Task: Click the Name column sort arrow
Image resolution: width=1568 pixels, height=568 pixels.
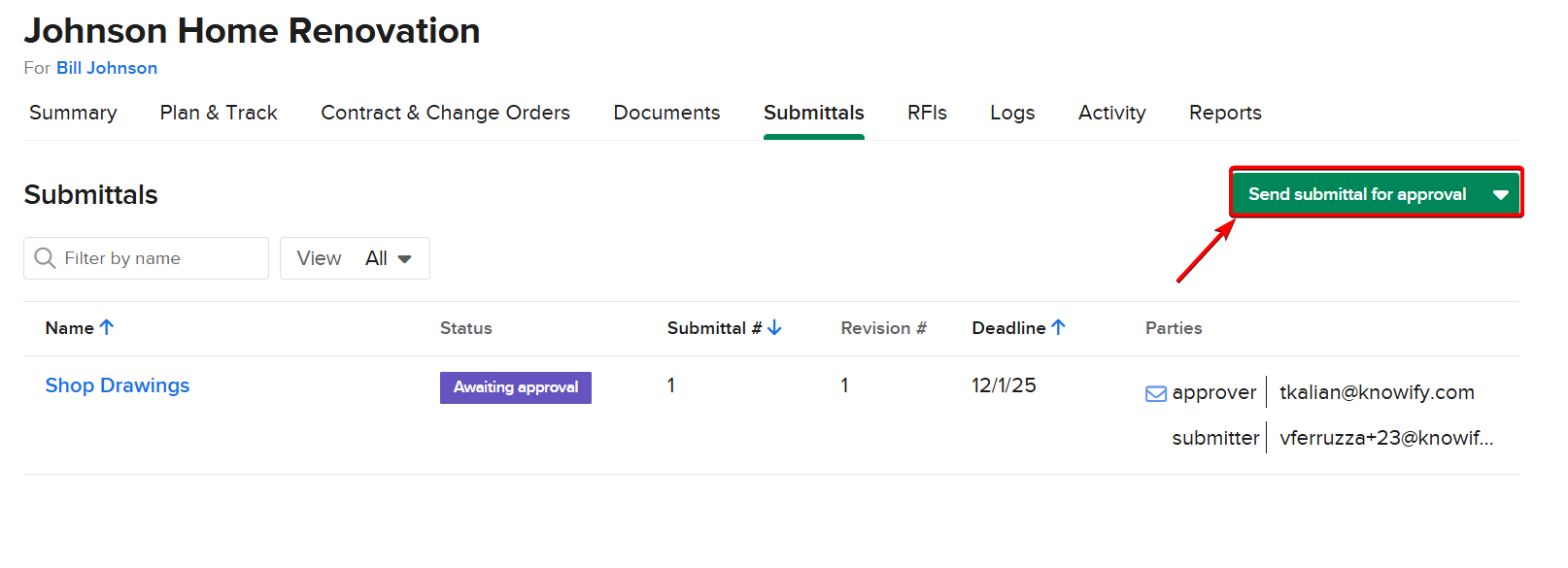Action: (x=107, y=328)
